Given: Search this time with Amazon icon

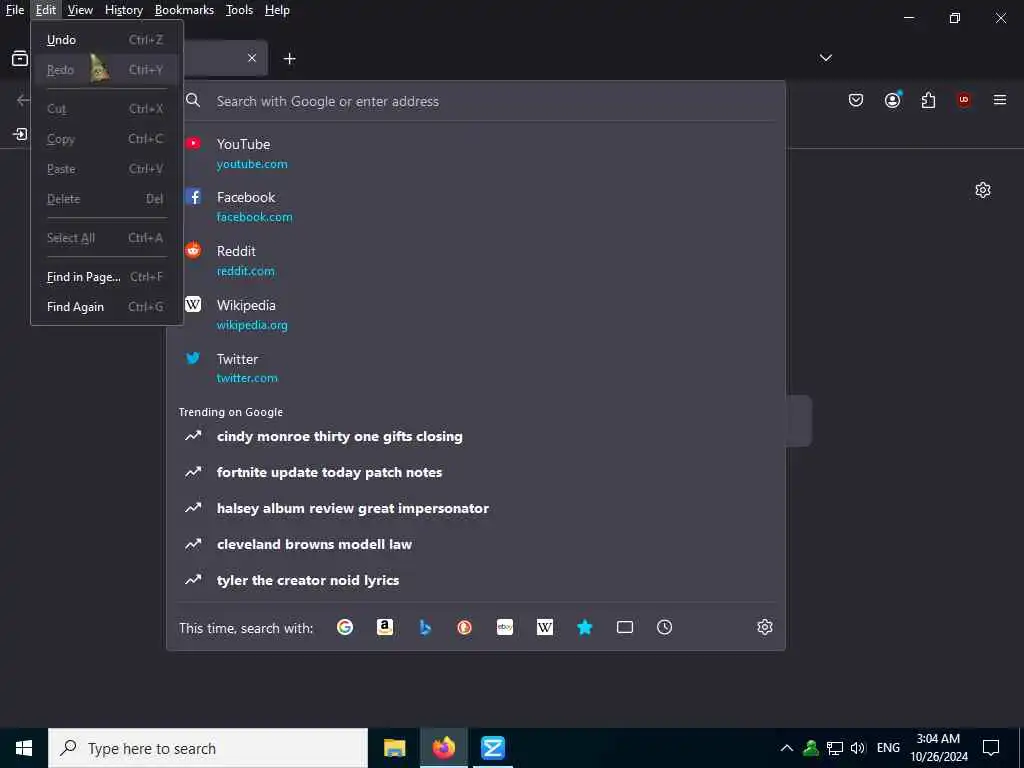Looking at the screenshot, I should (385, 628).
